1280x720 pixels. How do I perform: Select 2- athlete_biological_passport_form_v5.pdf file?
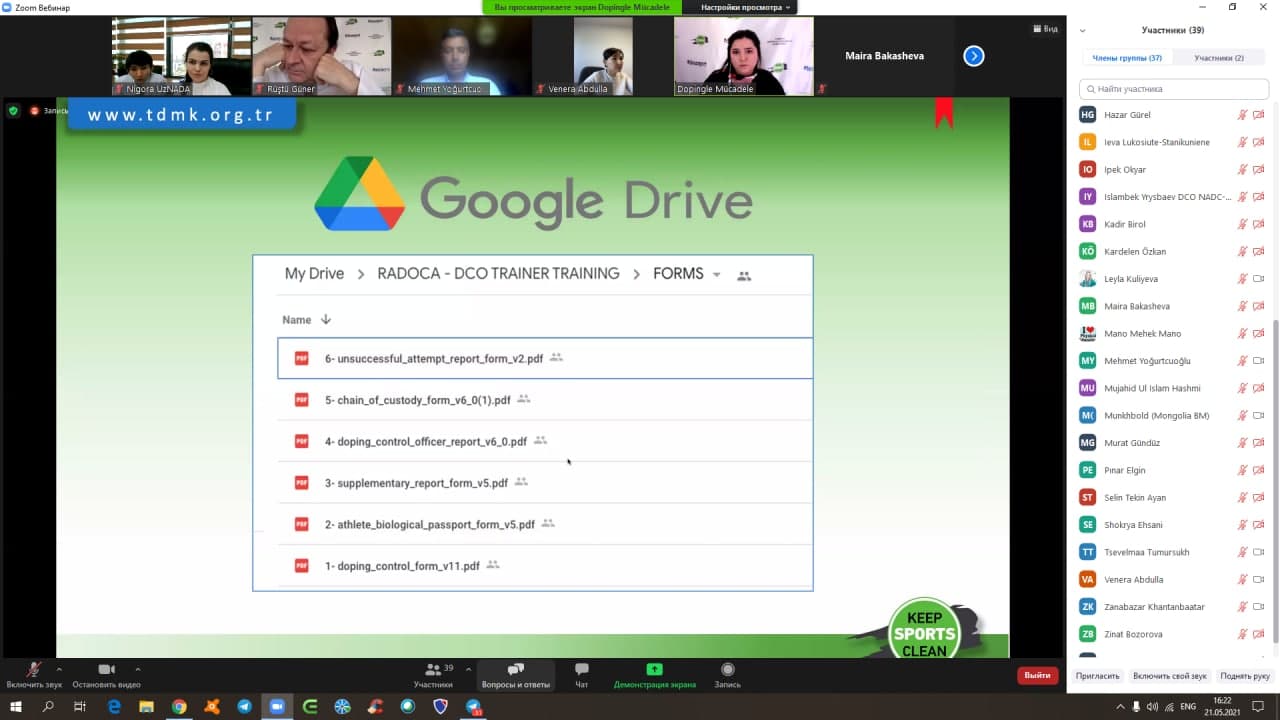(x=545, y=524)
